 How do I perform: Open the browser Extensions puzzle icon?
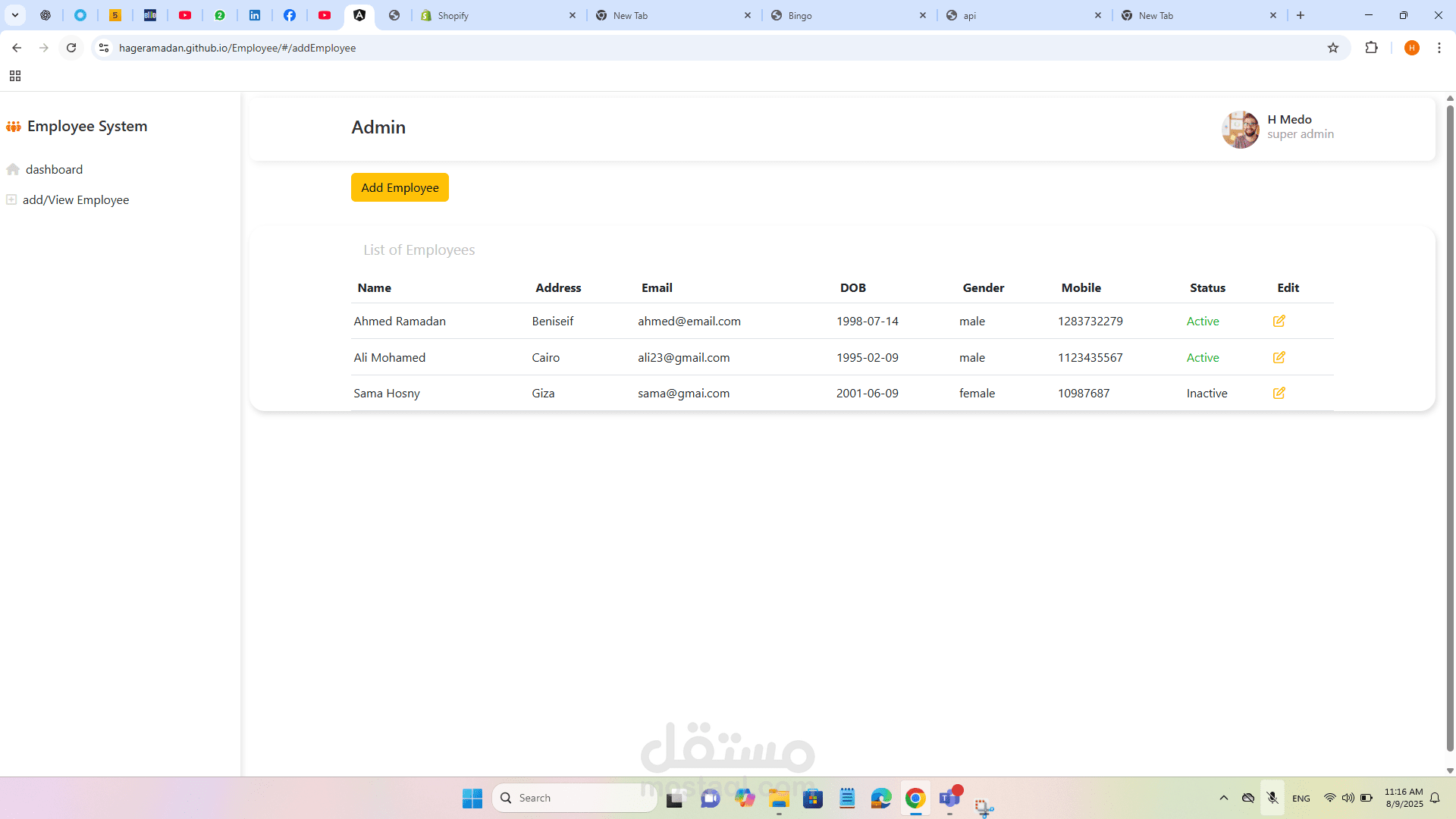1371,48
